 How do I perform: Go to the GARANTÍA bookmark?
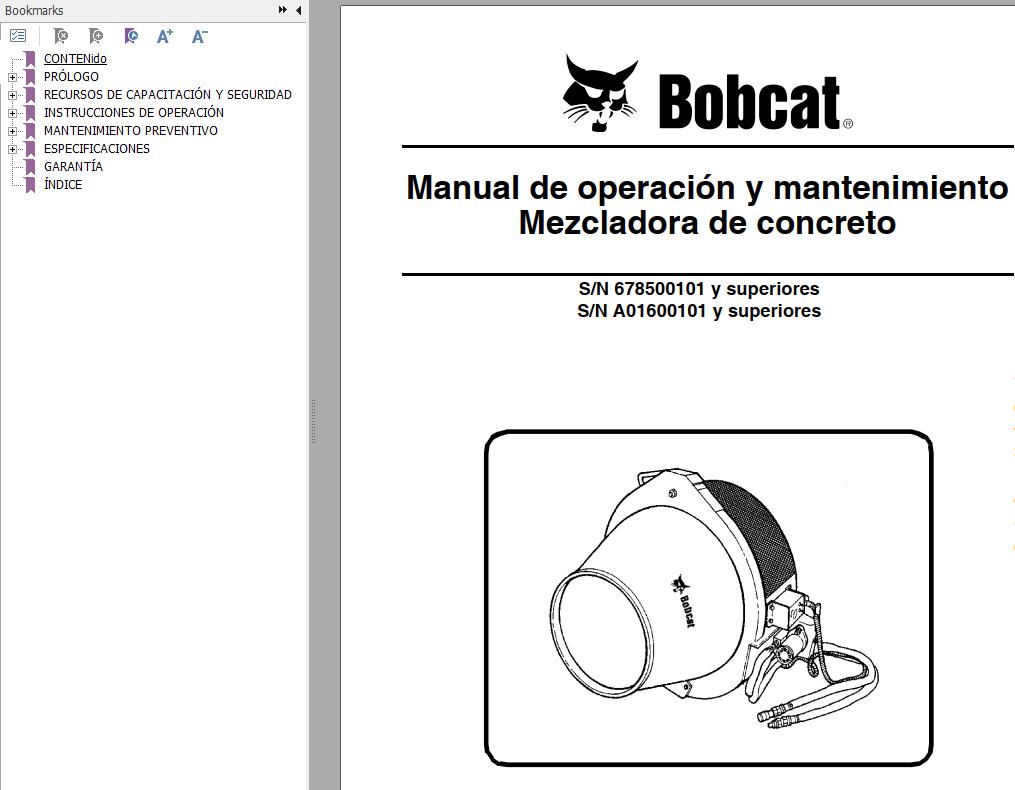tap(73, 166)
